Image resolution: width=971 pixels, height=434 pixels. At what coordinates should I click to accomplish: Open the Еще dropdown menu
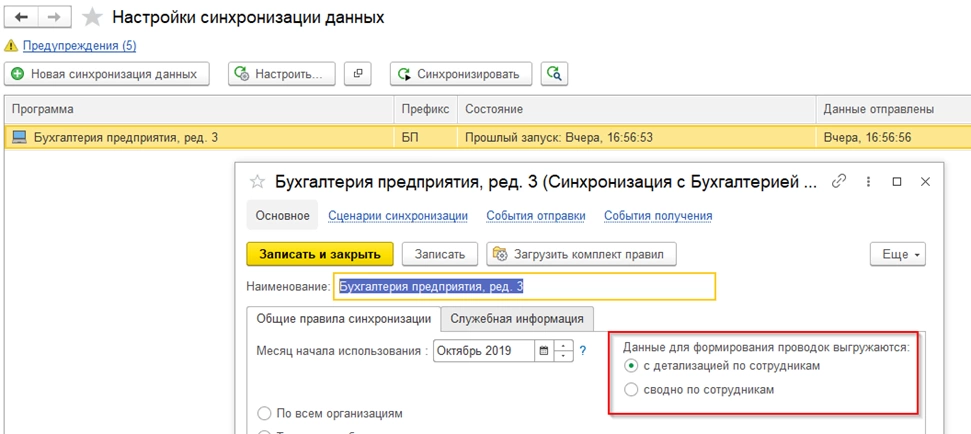pyautogui.click(x=898, y=254)
